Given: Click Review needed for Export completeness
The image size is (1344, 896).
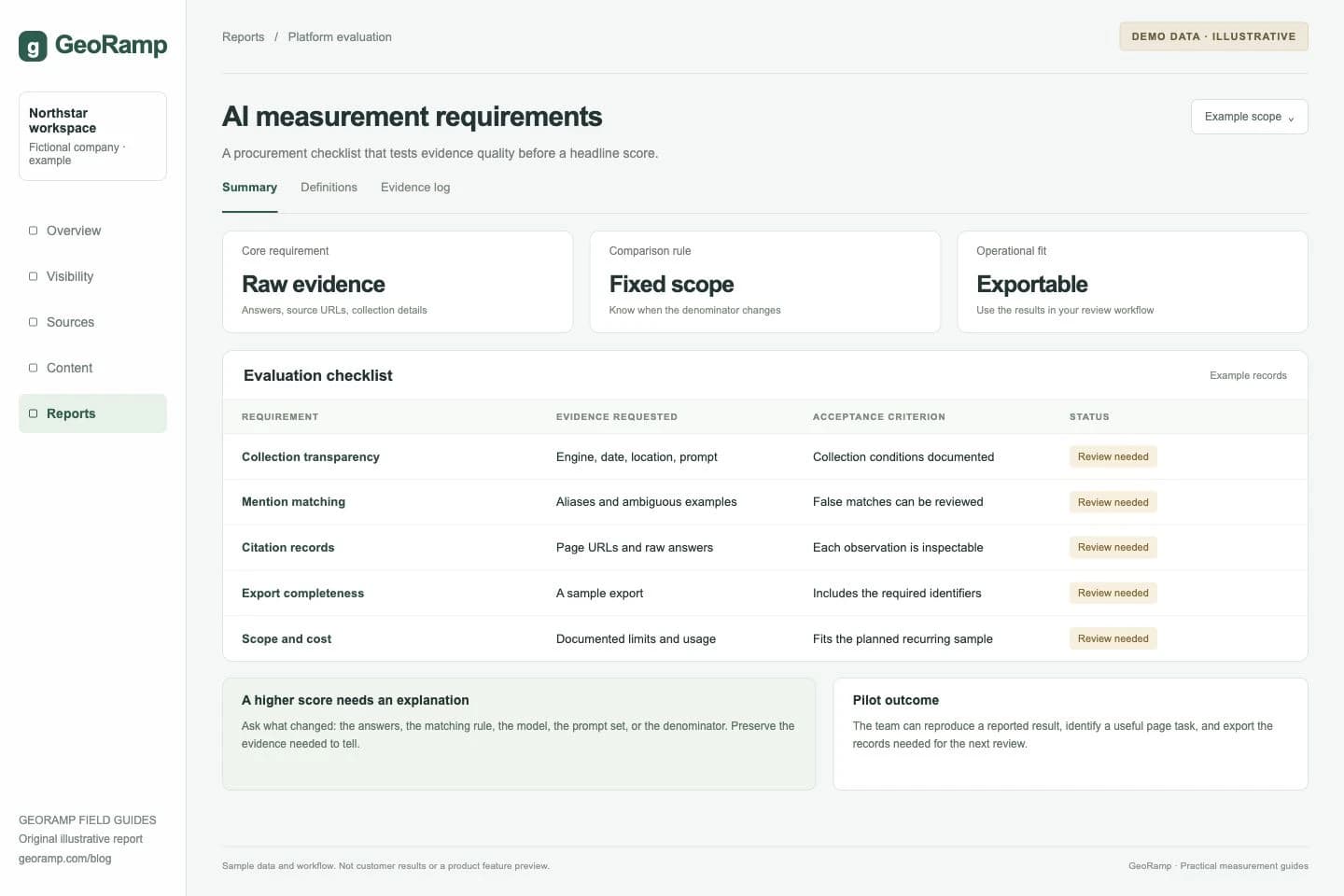Looking at the screenshot, I should (1113, 593).
